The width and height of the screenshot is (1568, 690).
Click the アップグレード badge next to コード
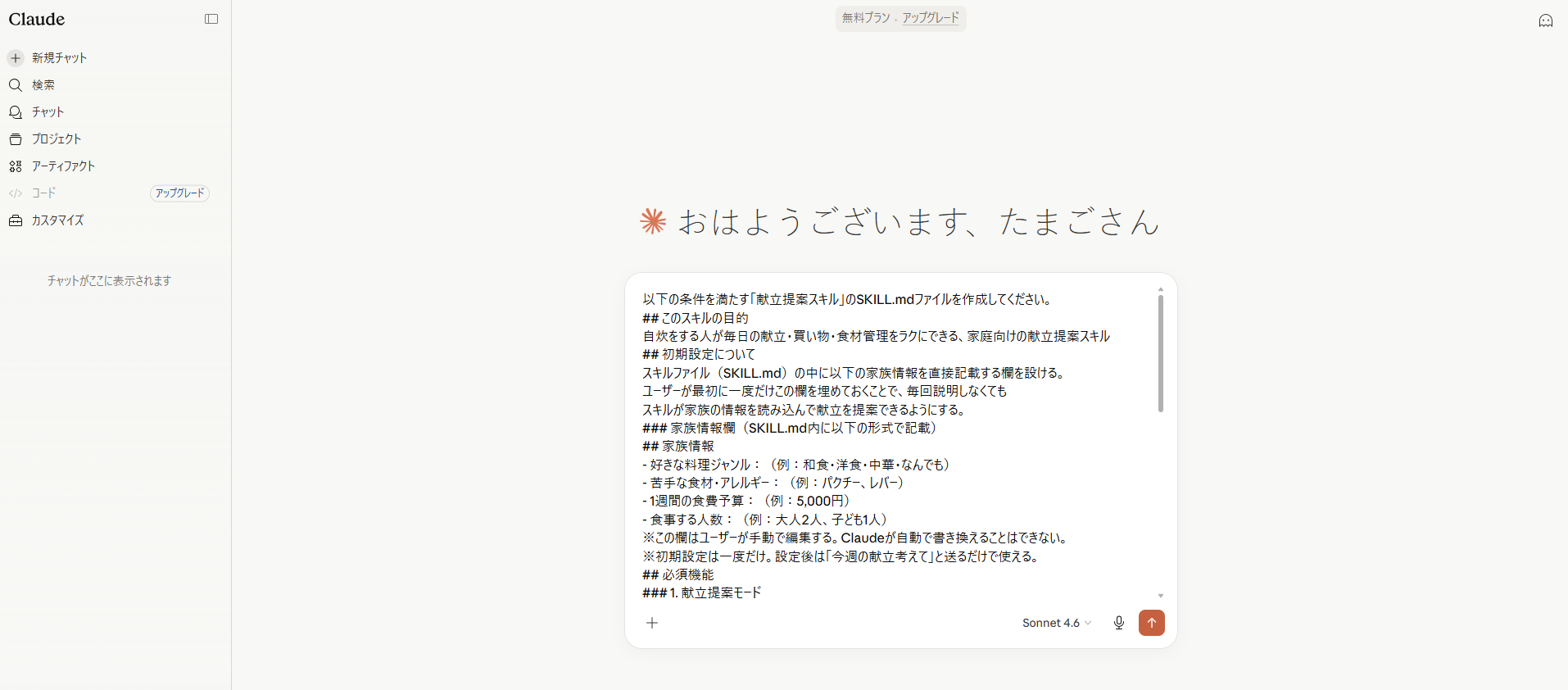tap(179, 193)
